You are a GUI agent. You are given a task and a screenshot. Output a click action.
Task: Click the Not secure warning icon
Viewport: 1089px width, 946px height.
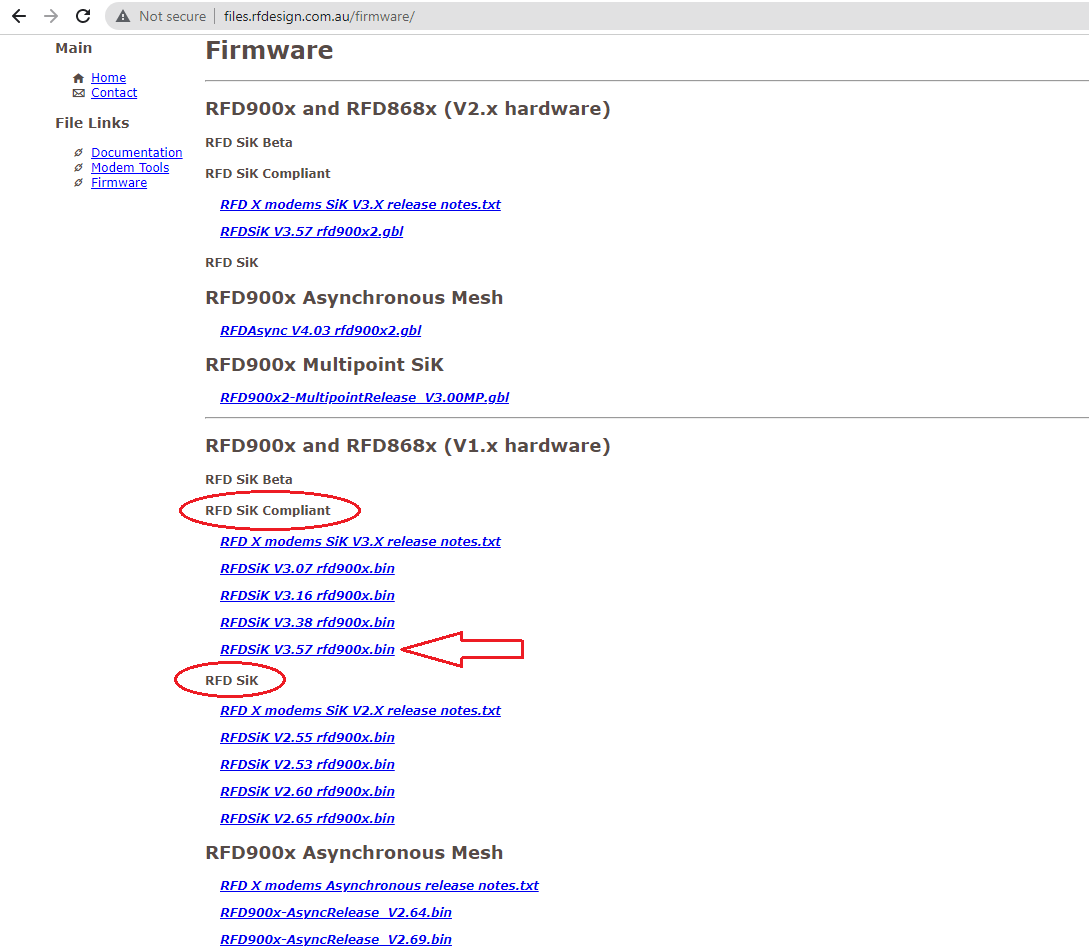pyautogui.click(x=123, y=16)
